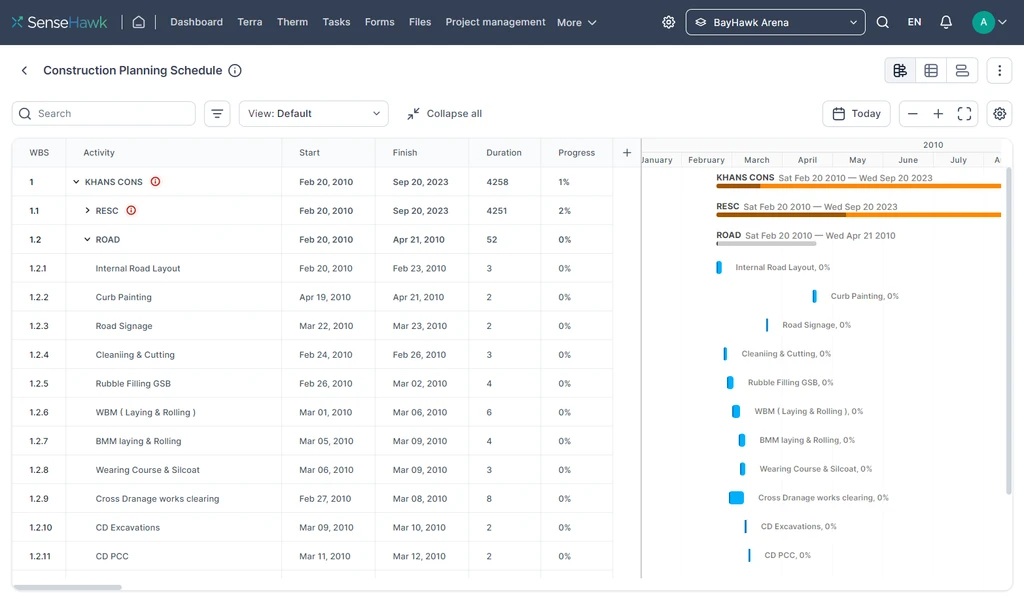This screenshot has width=1024, height=603.
Task: Switch to table grid view
Action: click(x=931, y=70)
